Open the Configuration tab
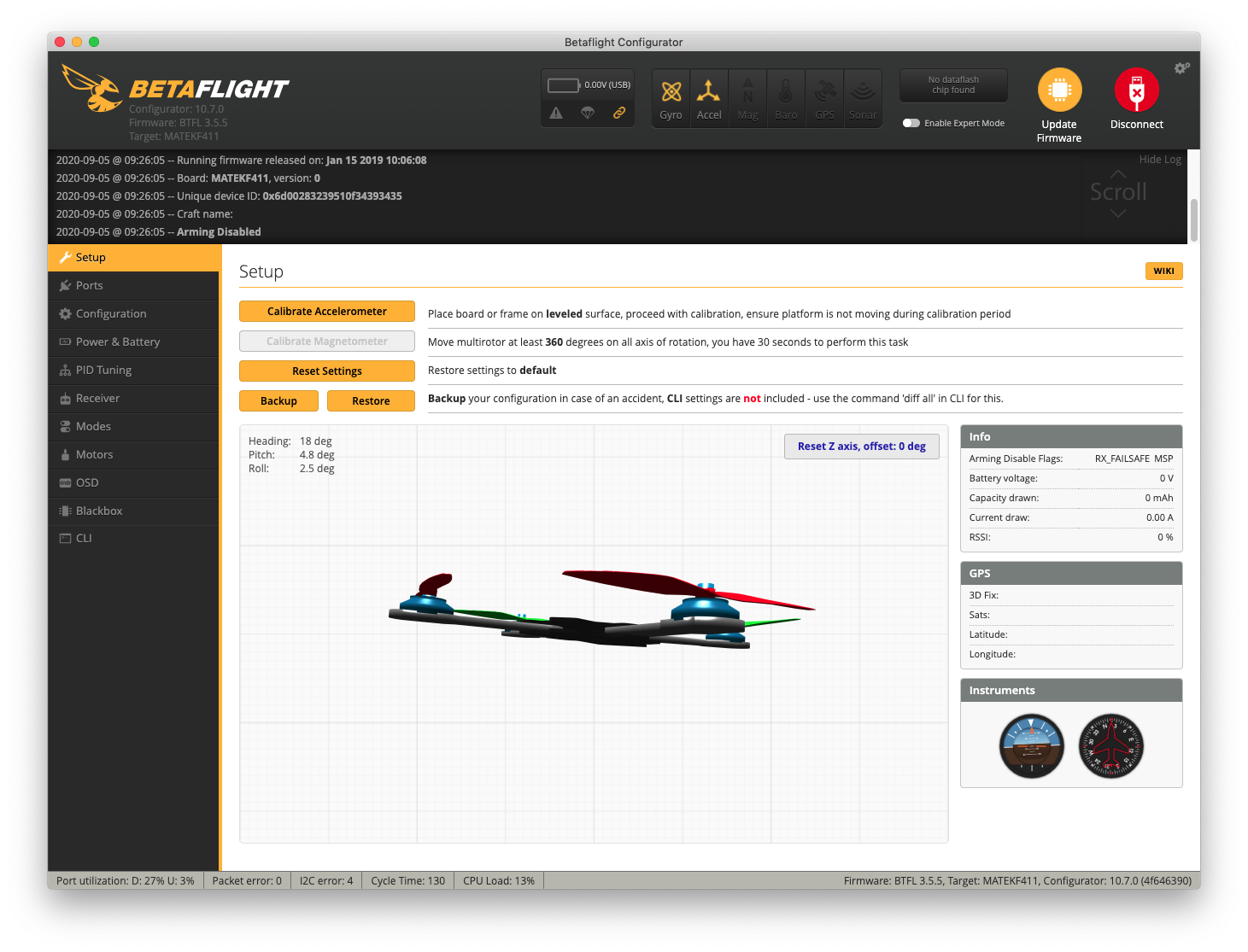Viewport: 1248px width, 952px height. point(134,314)
